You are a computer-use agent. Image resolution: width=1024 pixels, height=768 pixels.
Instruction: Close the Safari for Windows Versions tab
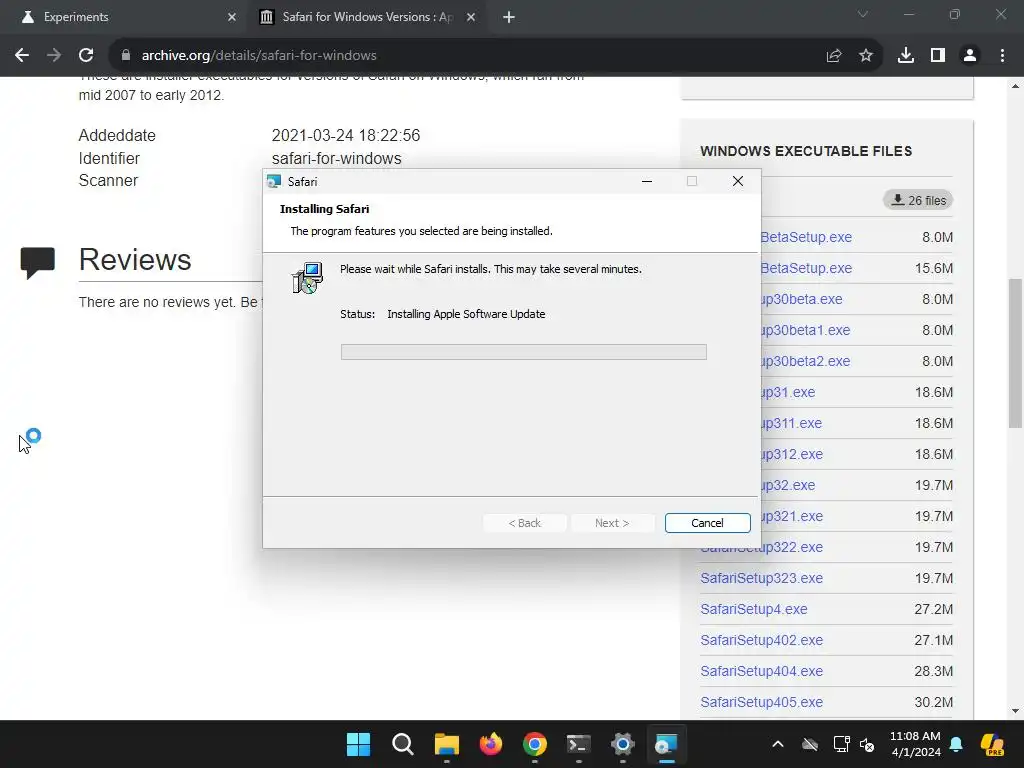[x=471, y=17]
